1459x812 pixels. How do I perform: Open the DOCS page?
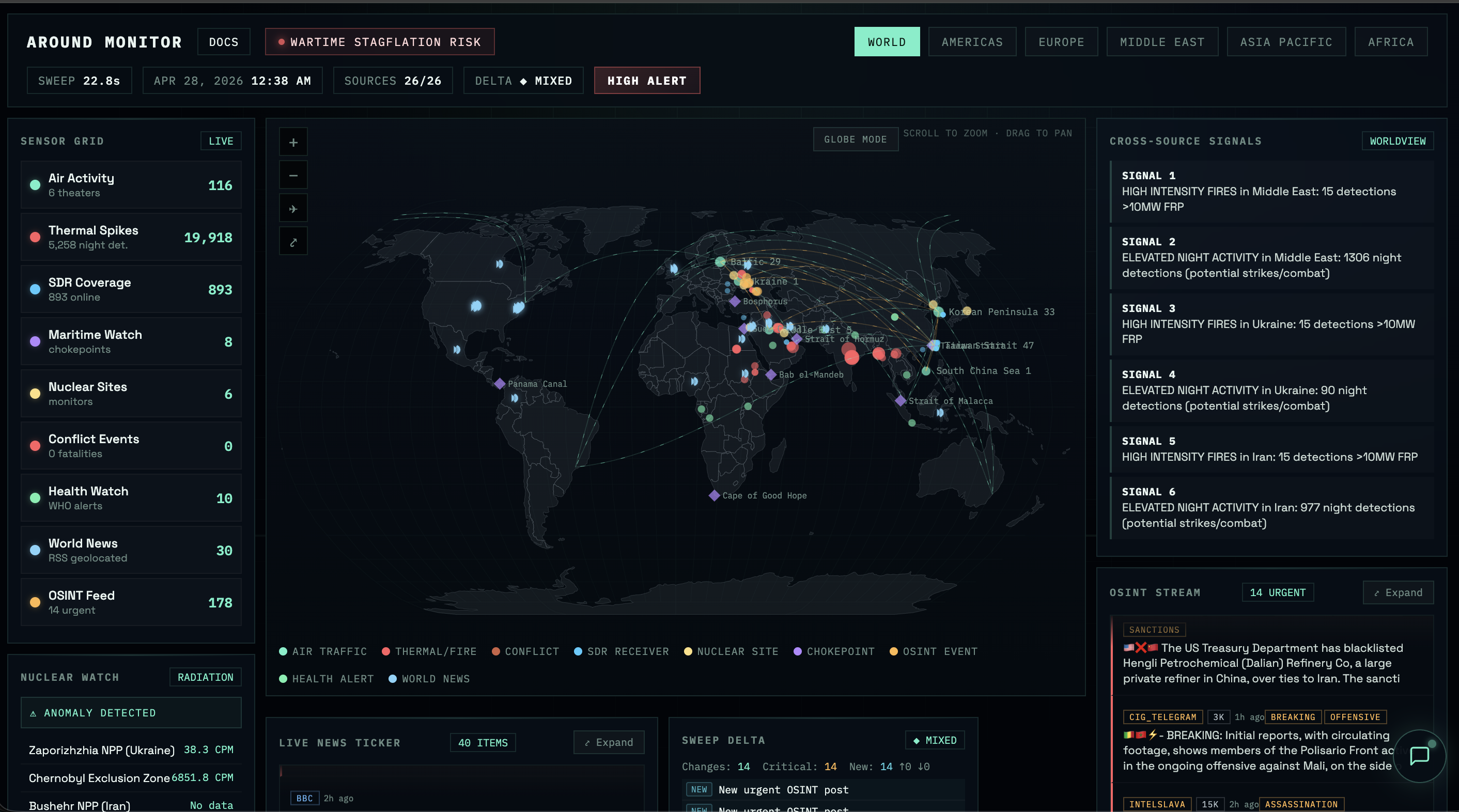pos(223,41)
